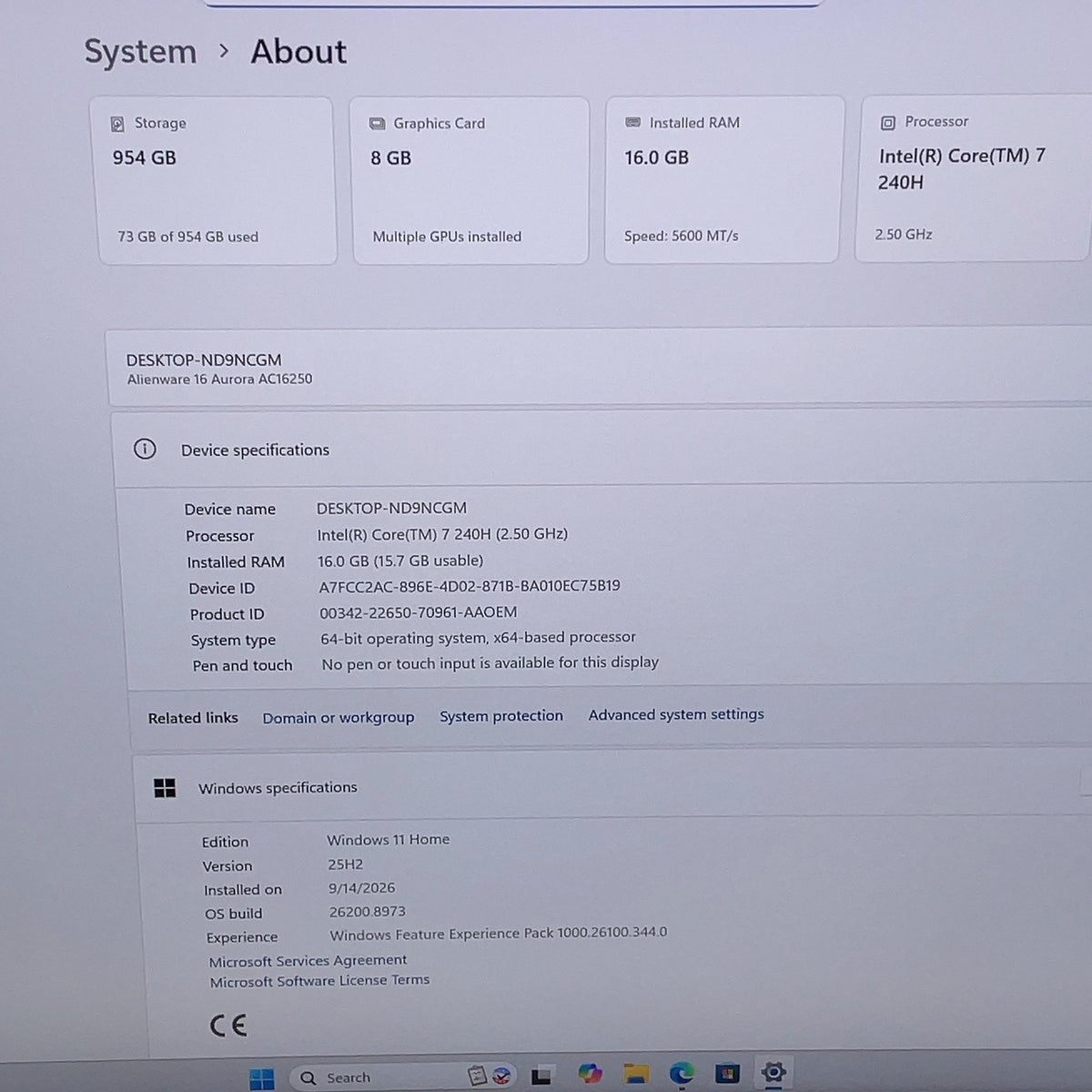This screenshot has height=1092, width=1092.
Task: Click the Installed RAM chip icon
Action: point(633,123)
